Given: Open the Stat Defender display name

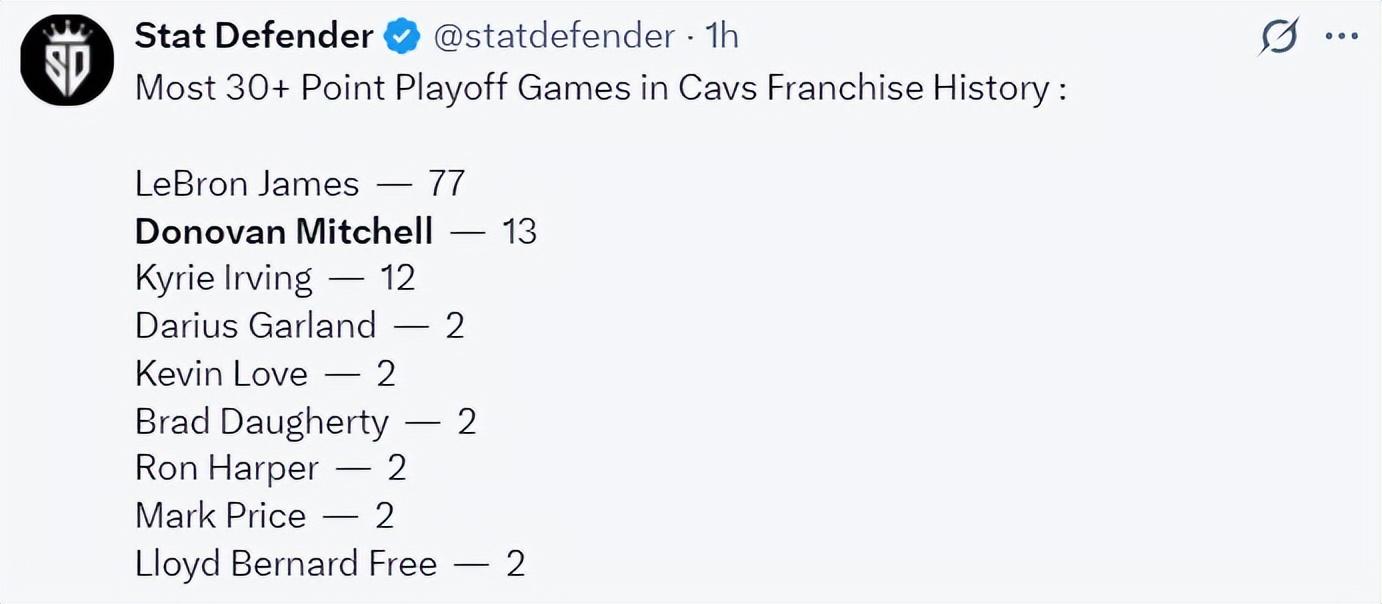Looking at the screenshot, I should click(x=254, y=37).
